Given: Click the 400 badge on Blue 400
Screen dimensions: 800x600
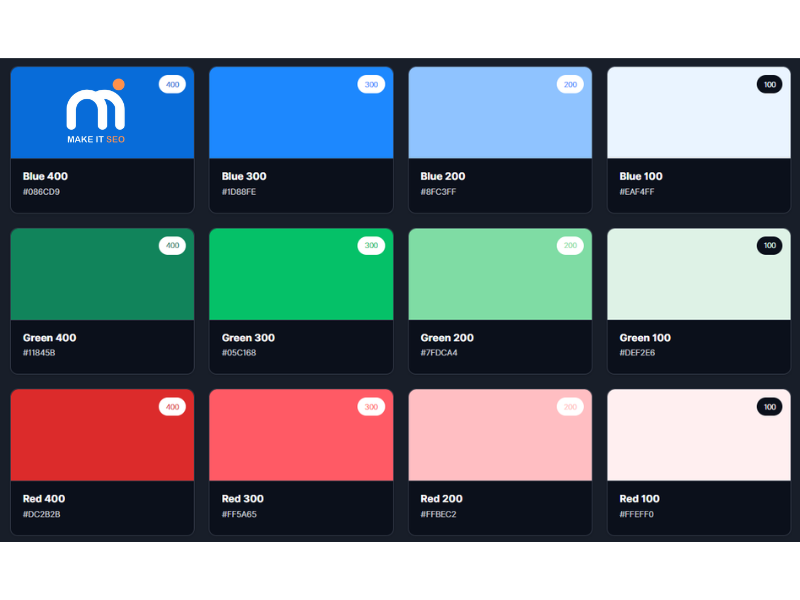Looking at the screenshot, I should pyautogui.click(x=172, y=85).
